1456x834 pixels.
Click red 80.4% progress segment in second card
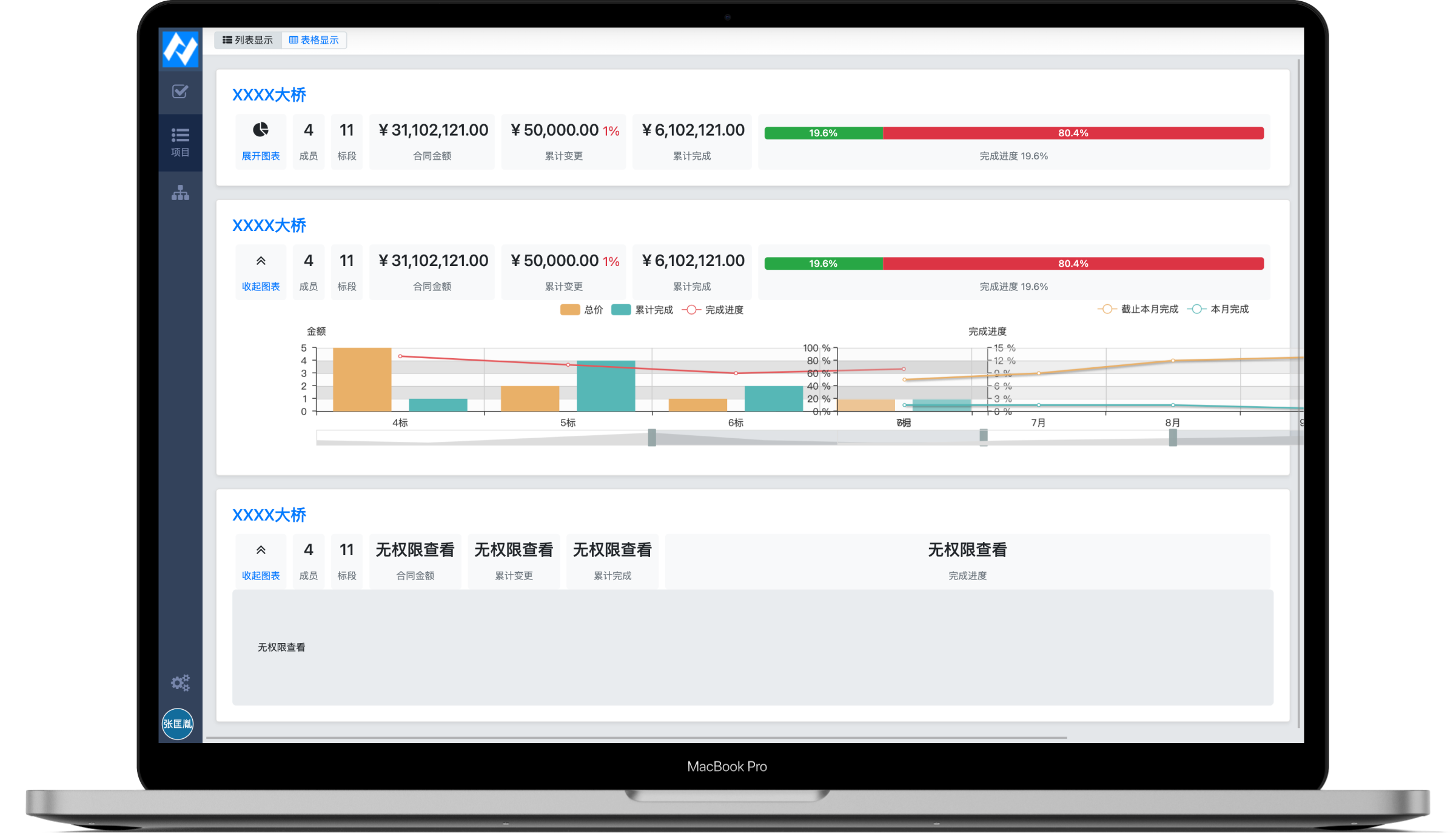1073,264
